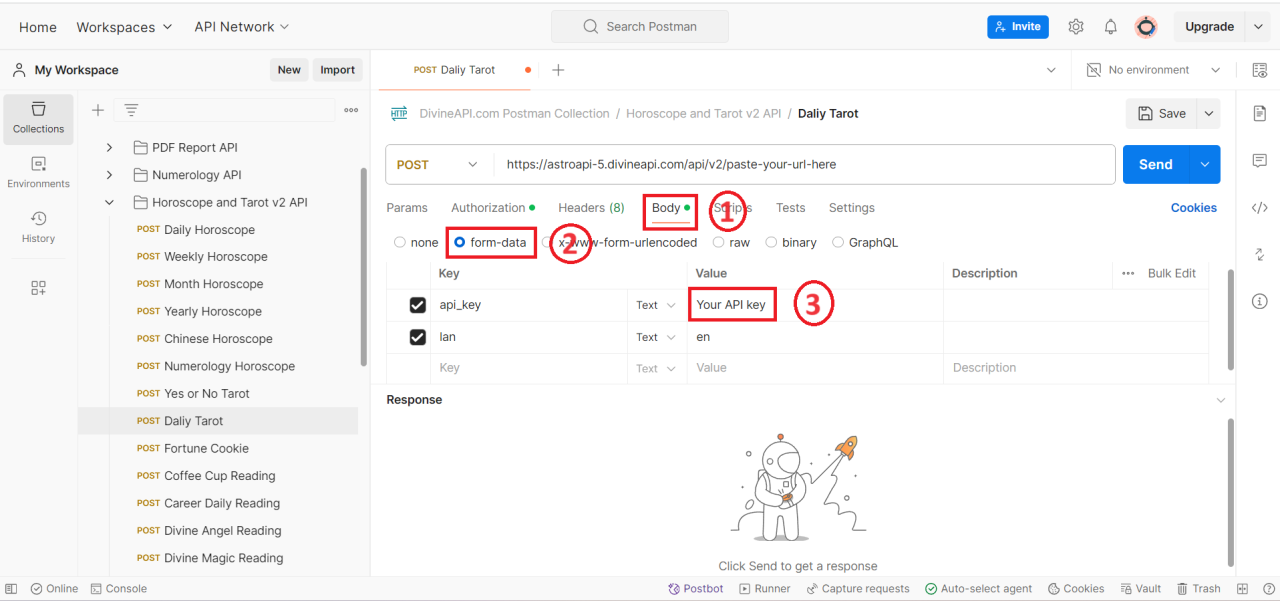Uncheck the lan row checkbox
1280x601 pixels.
(418, 337)
